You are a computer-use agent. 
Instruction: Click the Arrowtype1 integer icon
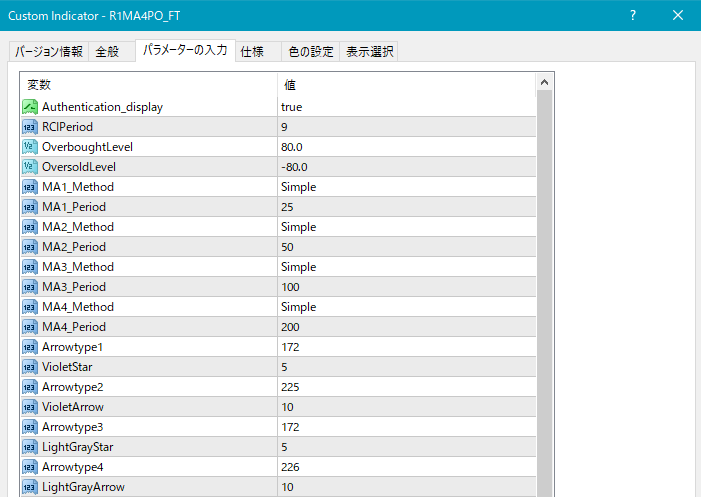30,347
